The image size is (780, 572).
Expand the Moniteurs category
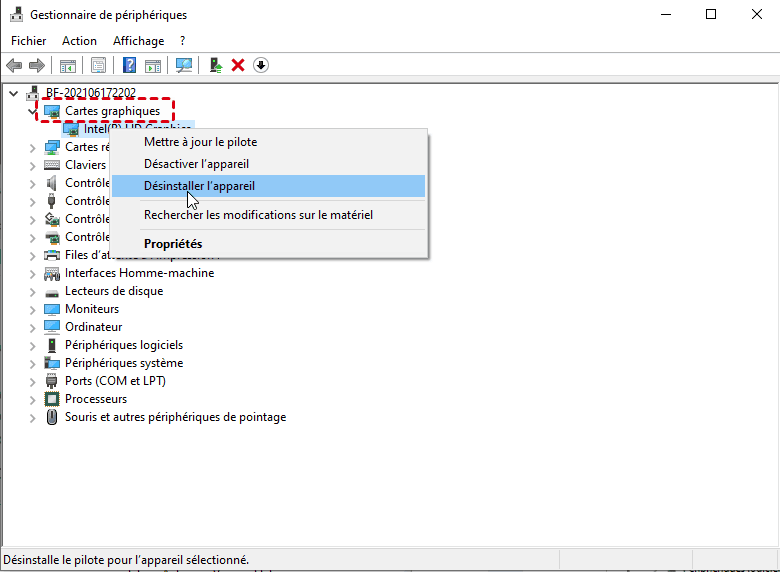pyautogui.click(x=32, y=309)
